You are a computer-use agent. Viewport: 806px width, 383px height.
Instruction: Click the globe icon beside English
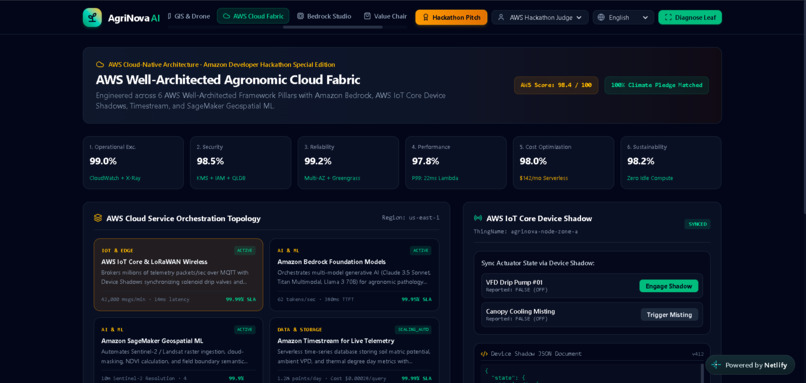601,17
